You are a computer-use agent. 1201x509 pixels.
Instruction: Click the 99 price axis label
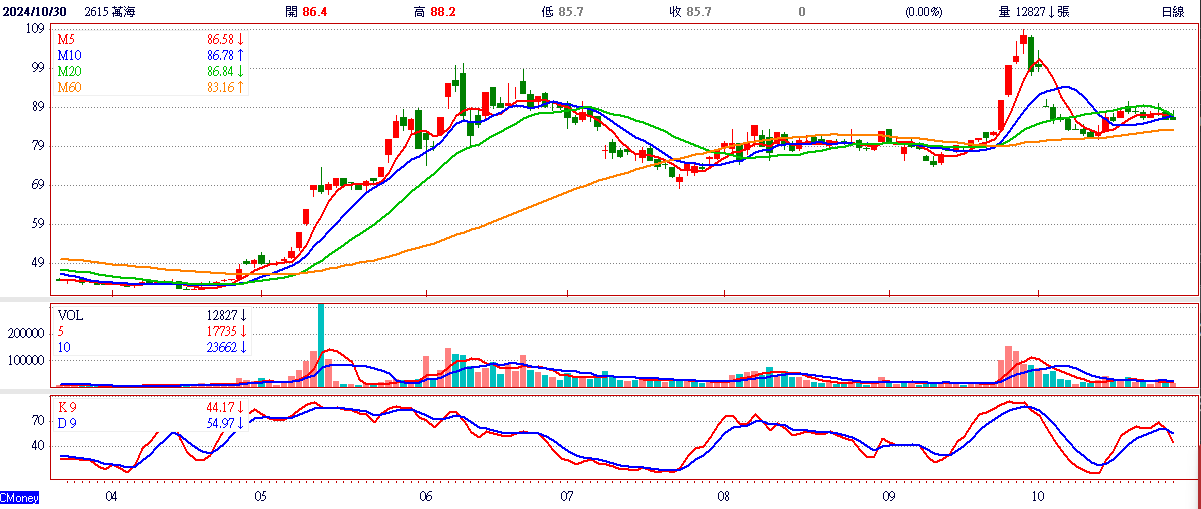[38, 67]
